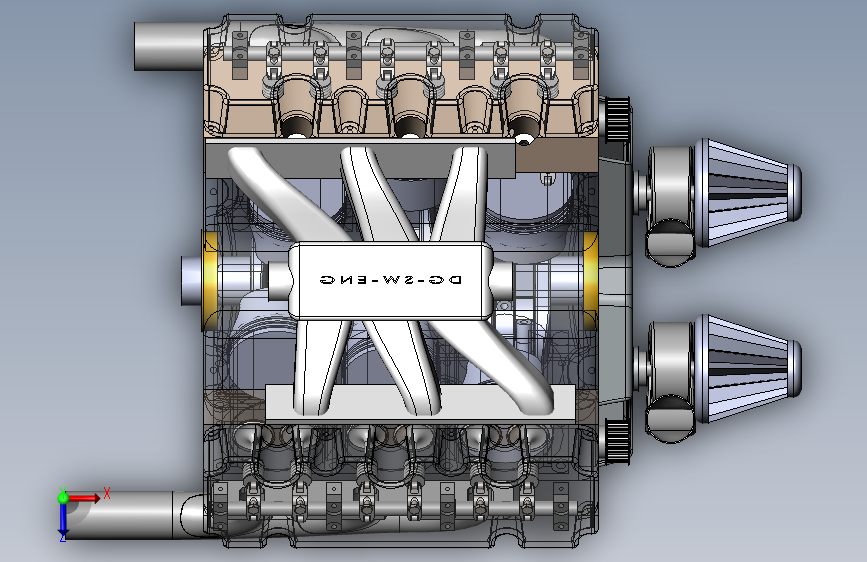The image size is (867, 562).
Task: Select the lower cone air filter
Action: [749, 368]
